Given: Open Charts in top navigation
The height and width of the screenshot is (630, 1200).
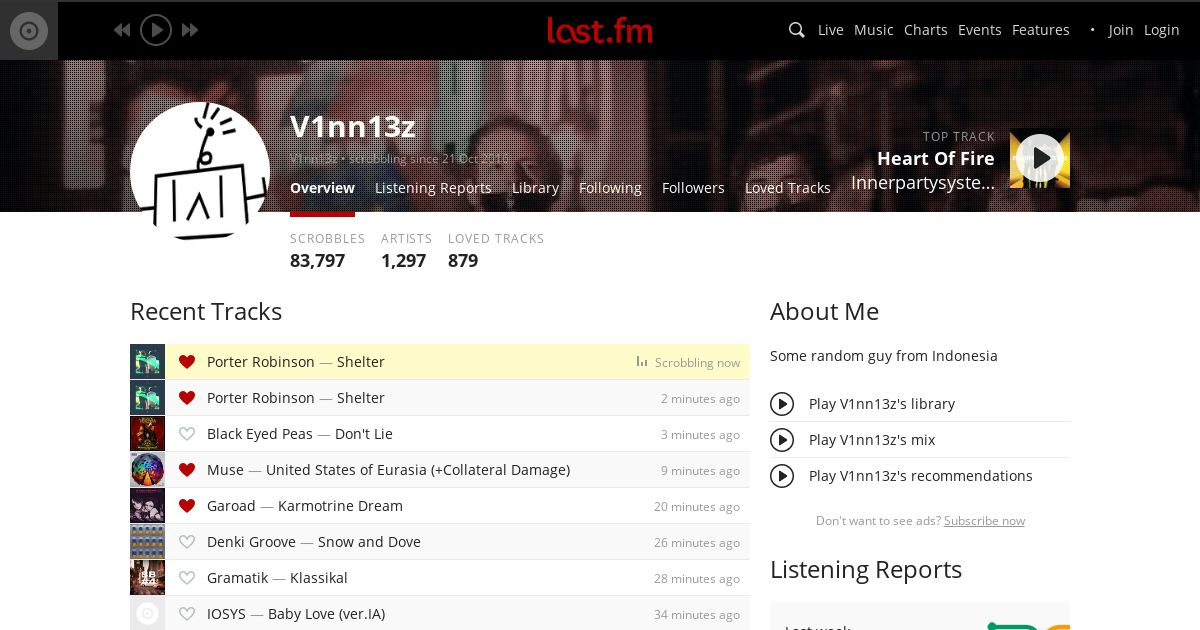Looking at the screenshot, I should 926,30.
